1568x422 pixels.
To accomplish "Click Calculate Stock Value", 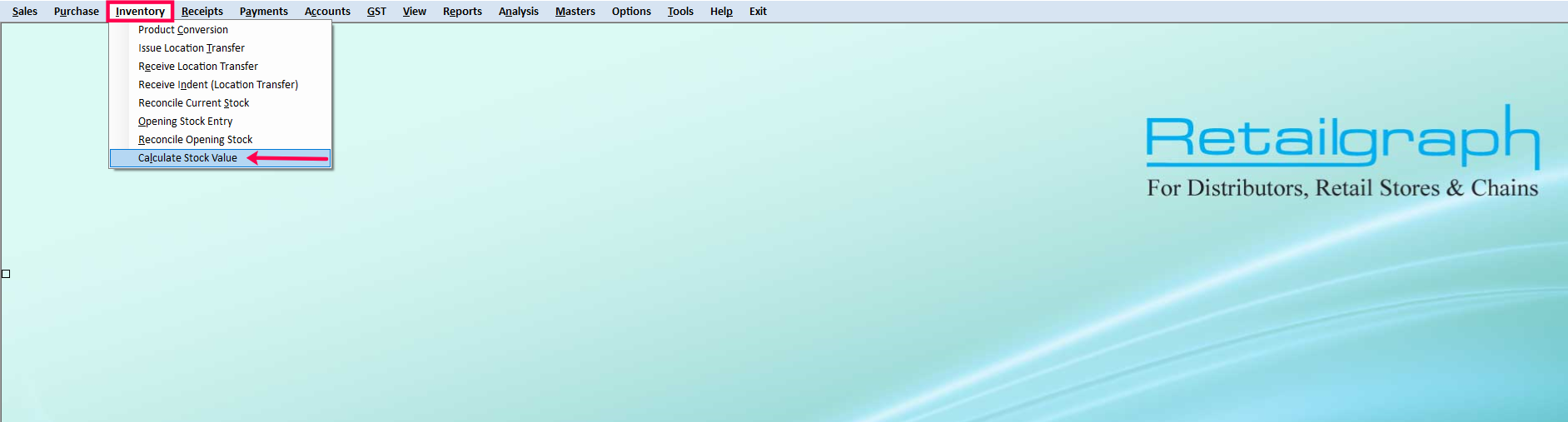I will coord(221,158).
